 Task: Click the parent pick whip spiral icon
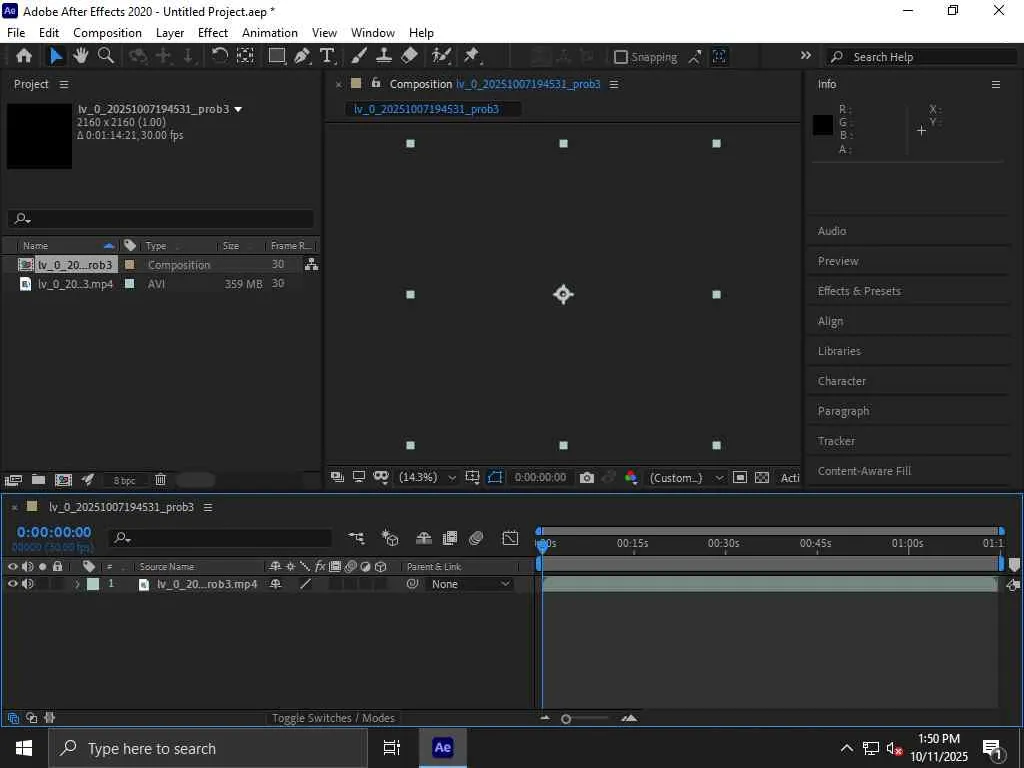[x=412, y=584]
